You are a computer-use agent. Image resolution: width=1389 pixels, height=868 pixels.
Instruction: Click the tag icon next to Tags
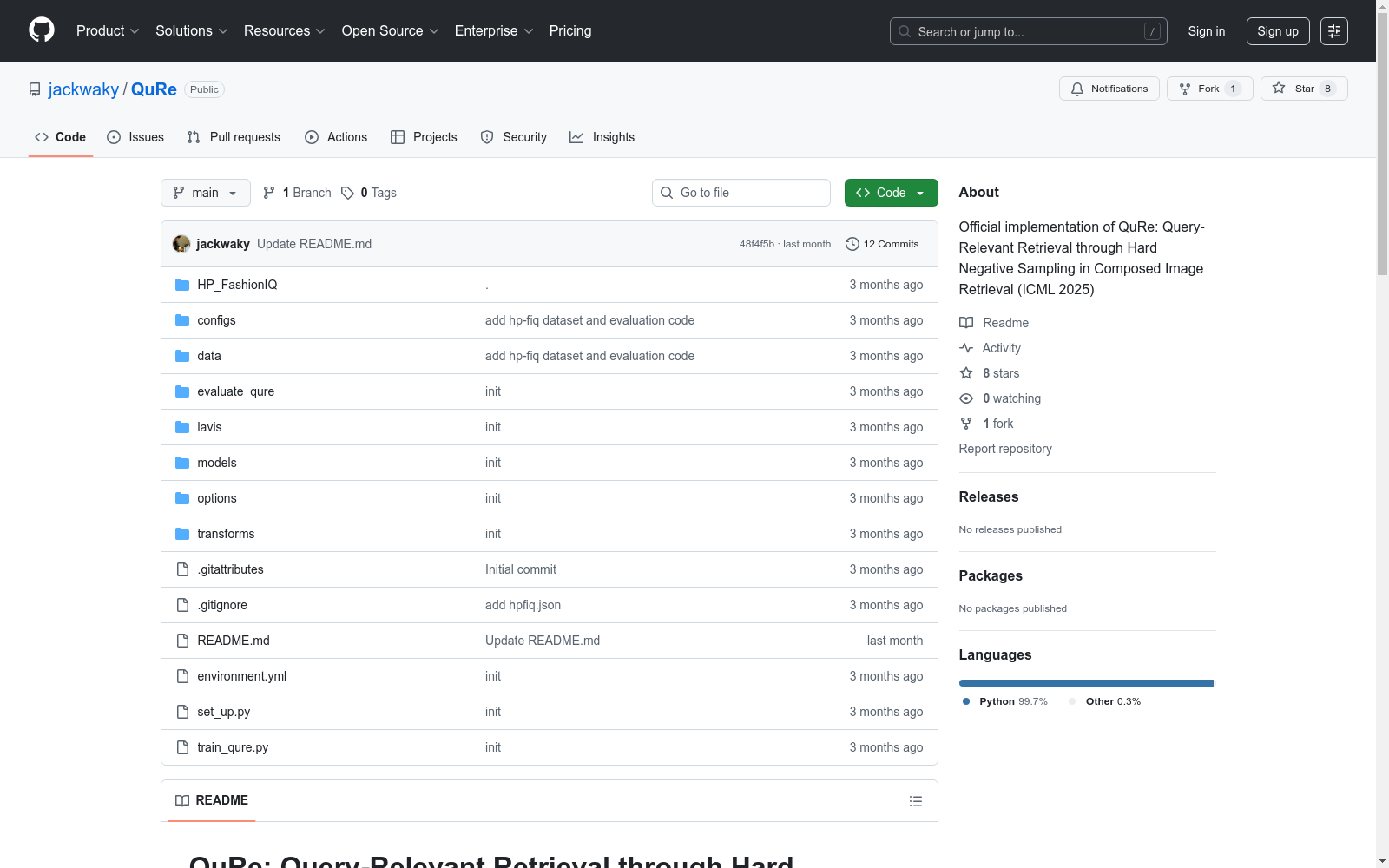pos(347,193)
